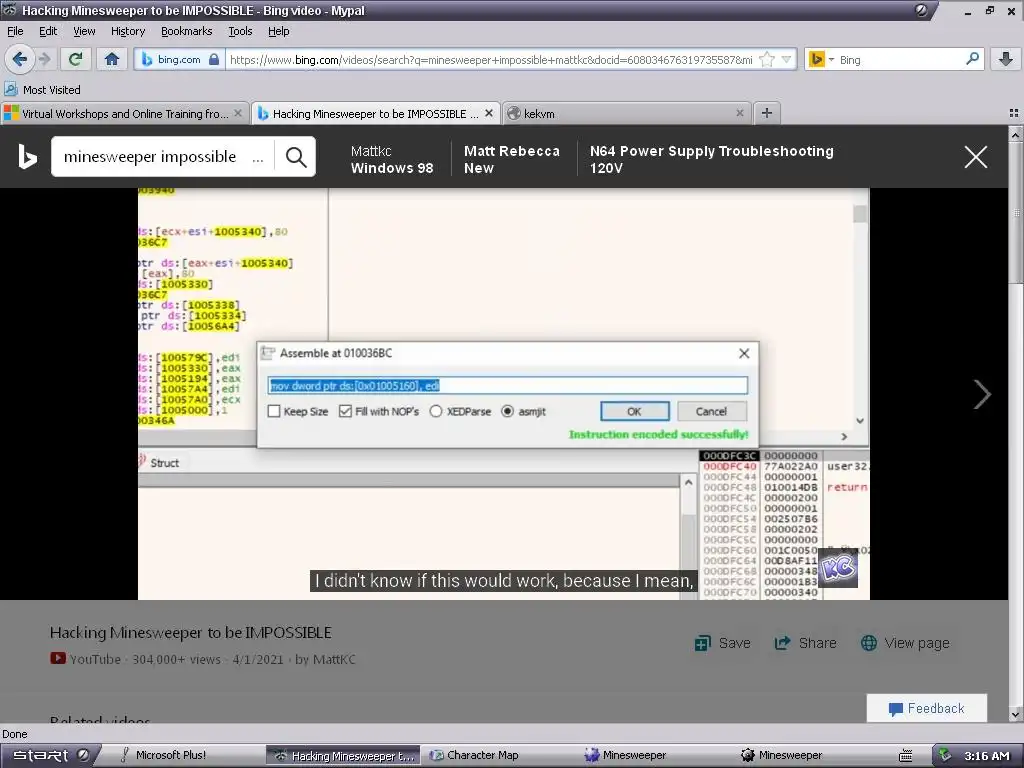The image size is (1024, 768).
Task: Select Mattkc Windows 98 related search
Action: pyautogui.click(x=392, y=159)
